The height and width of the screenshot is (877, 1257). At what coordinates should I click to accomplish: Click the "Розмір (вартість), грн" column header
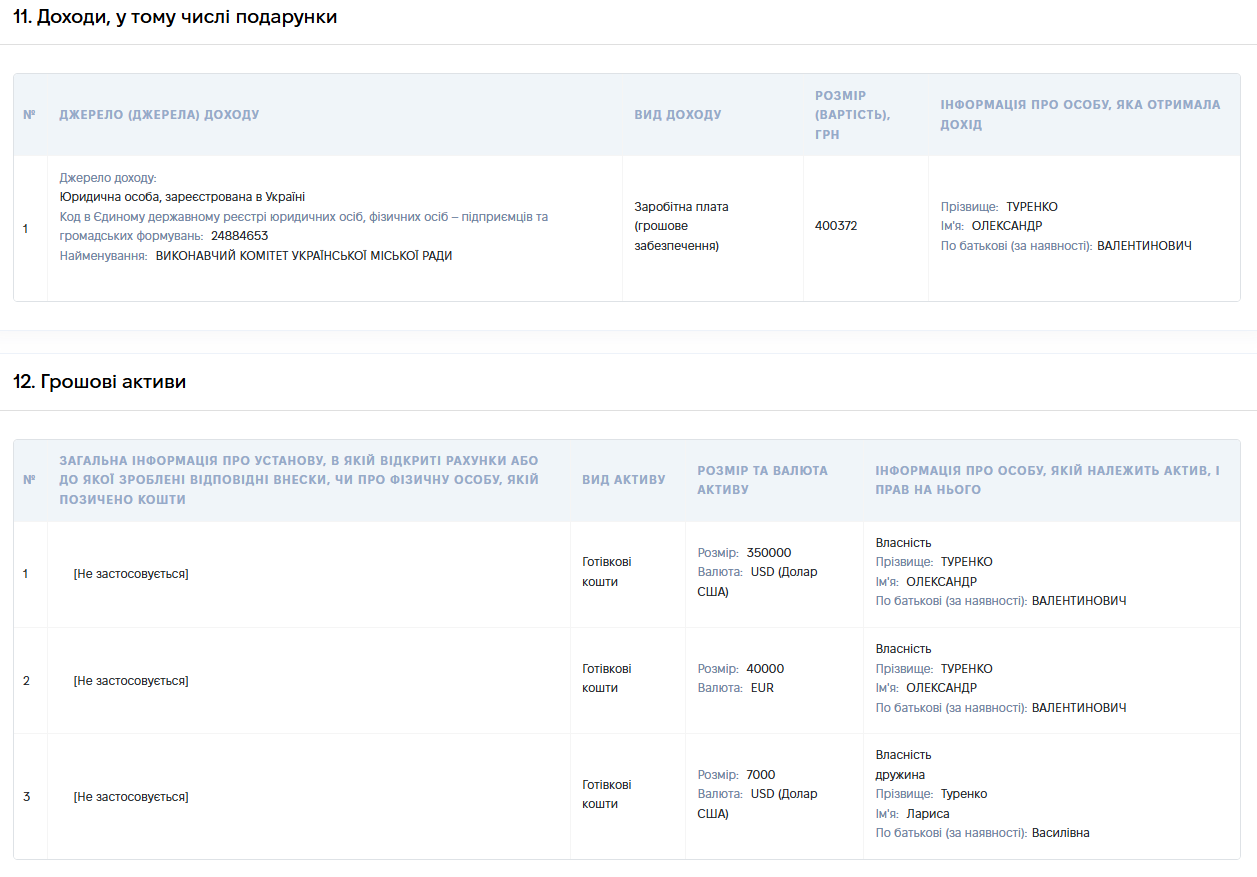point(852,115)
